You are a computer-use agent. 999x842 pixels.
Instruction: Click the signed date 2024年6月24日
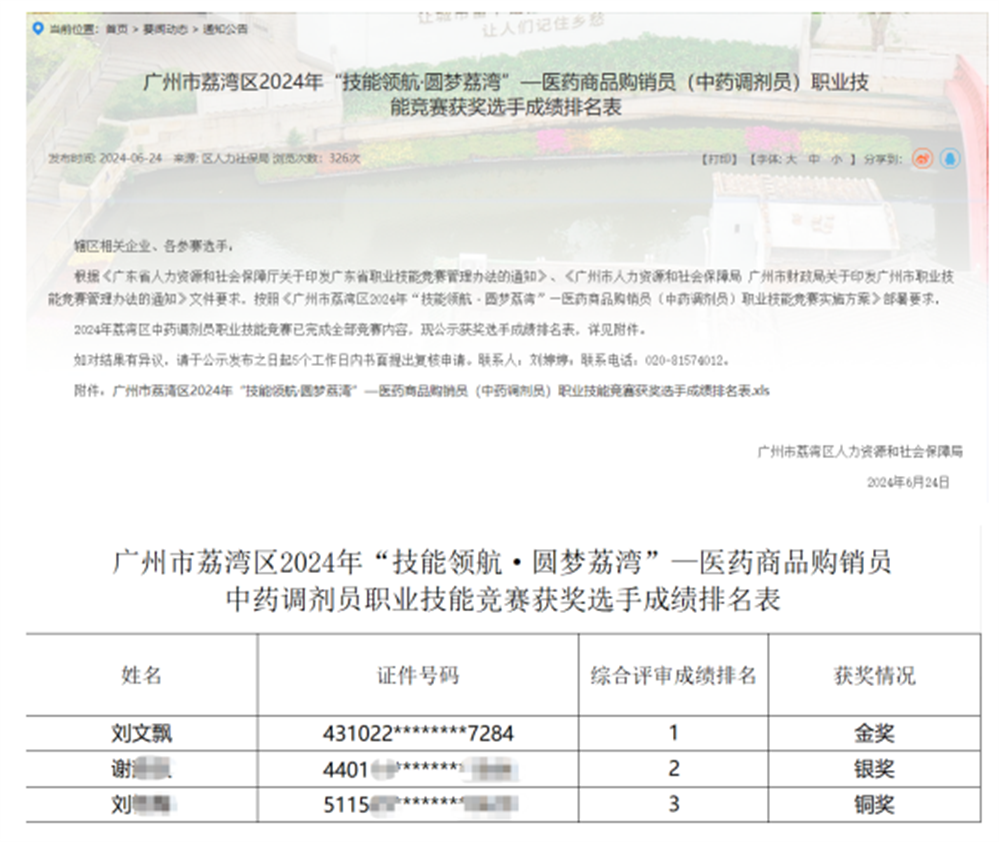coord(908,482)
